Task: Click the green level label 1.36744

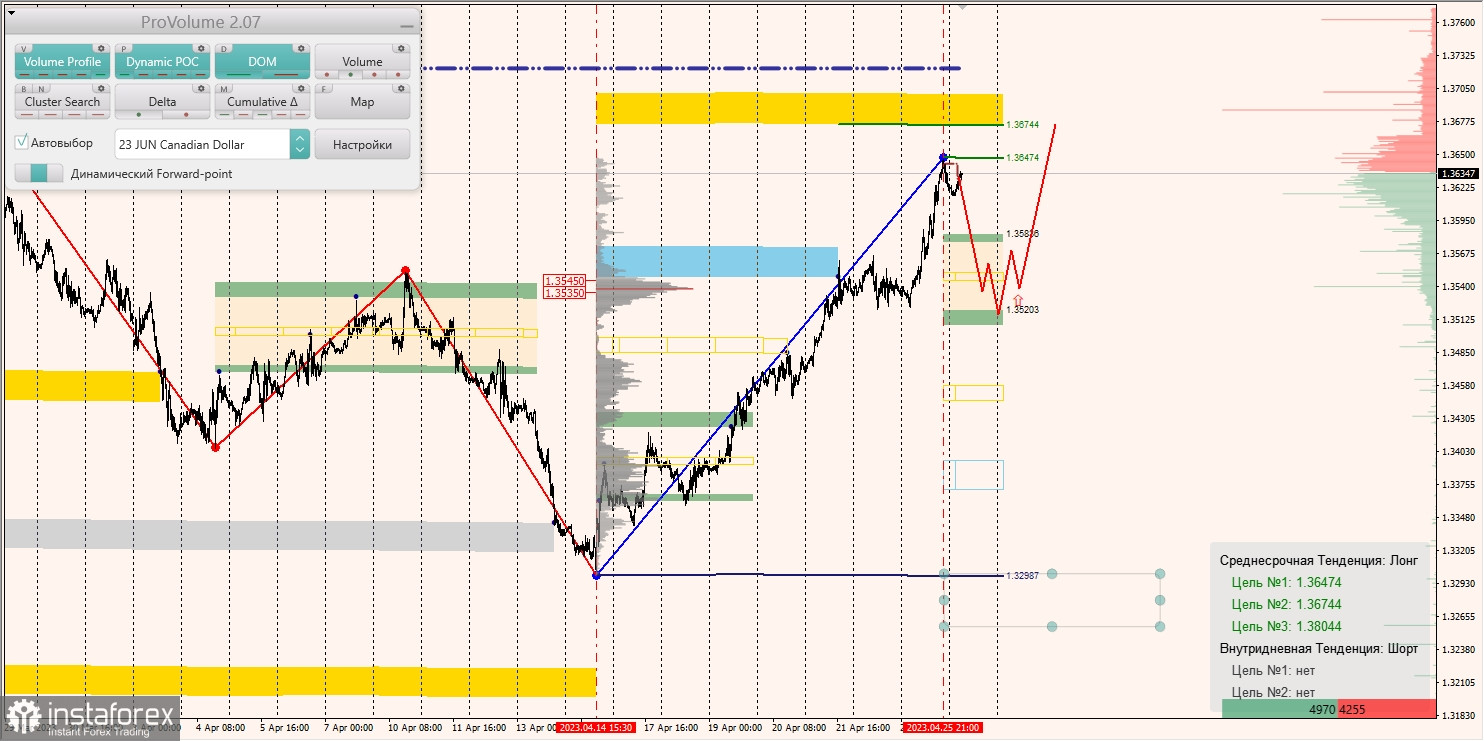Action: click(x=1023, y=125)
